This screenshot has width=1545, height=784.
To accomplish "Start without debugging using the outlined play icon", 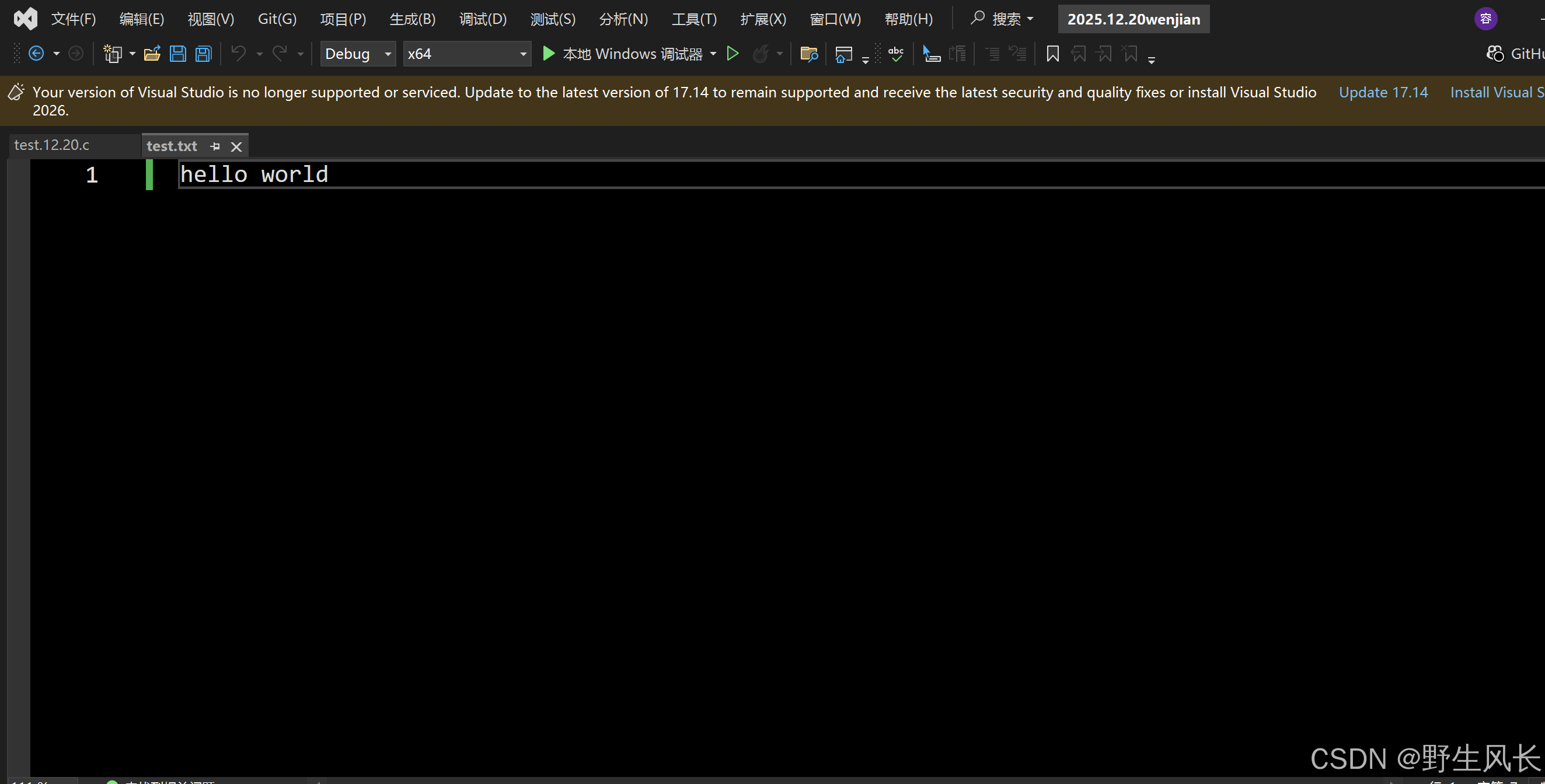I will [733, 54].
